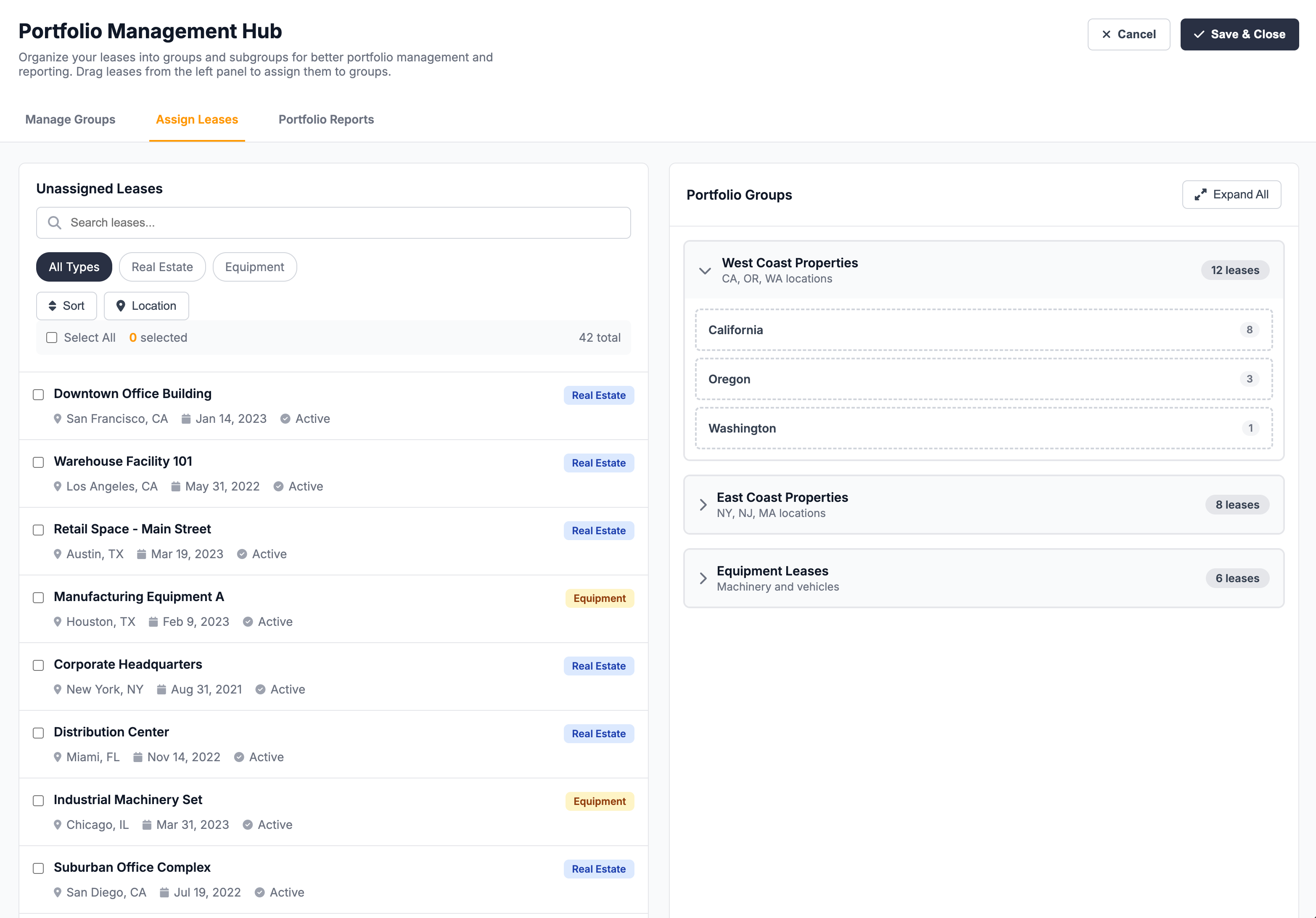Click the Search leases input field
This screenshot has width=1316, height=918.
coord(333,222)
